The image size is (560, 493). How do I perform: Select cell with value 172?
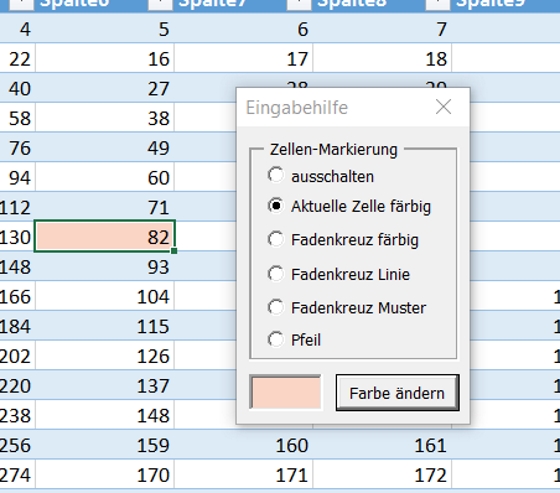click(382, 474)
